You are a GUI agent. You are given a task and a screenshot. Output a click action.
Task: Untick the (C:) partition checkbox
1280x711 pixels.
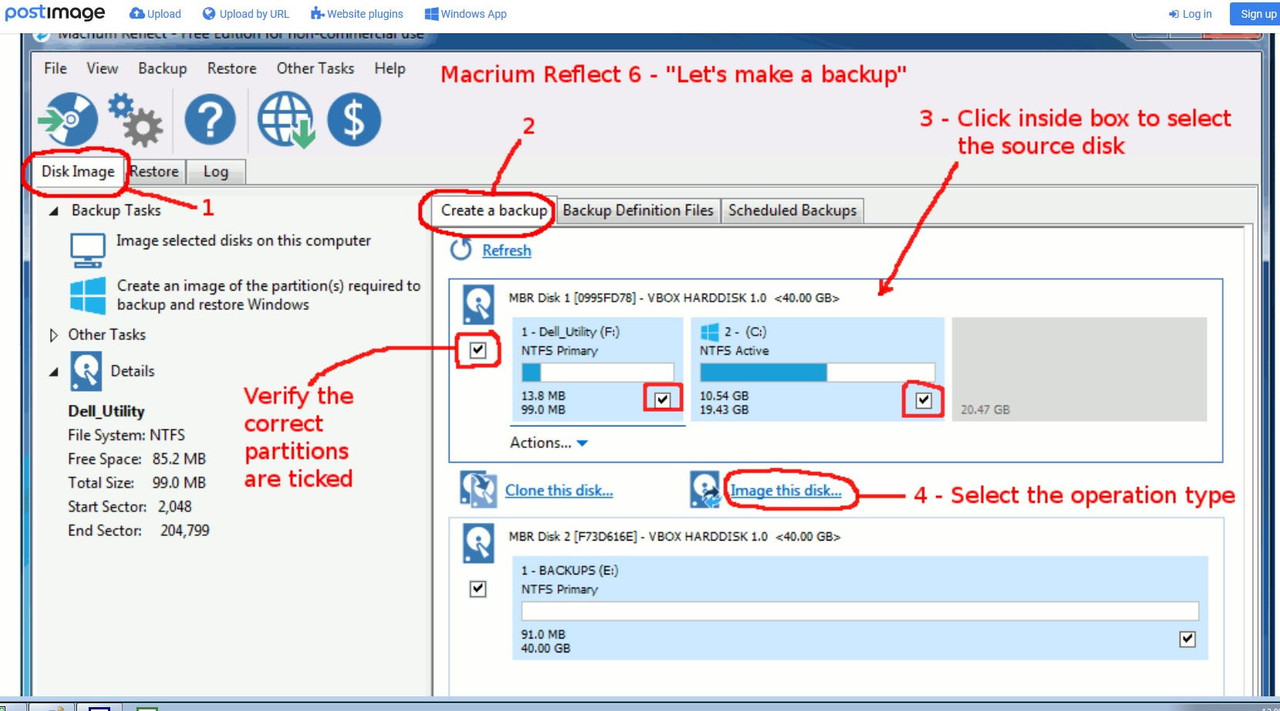click(x=923, y=400)
